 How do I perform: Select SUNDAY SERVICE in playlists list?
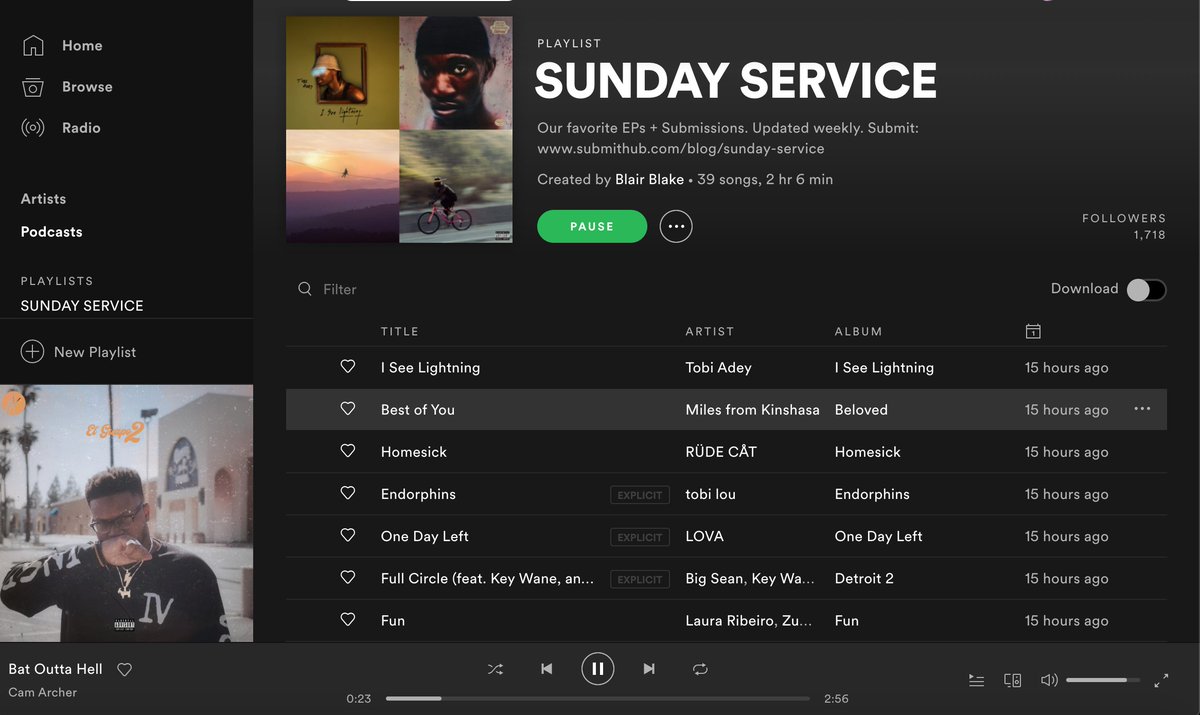coord(82,305)
